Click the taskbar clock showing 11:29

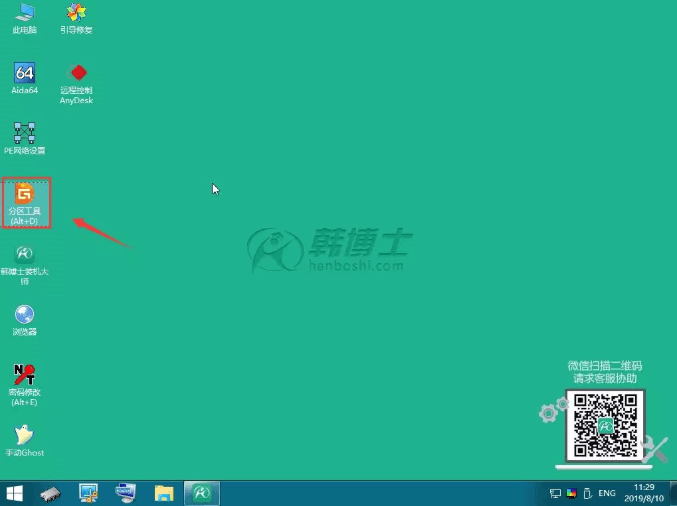pyautogui.click(x=646, y=493)
